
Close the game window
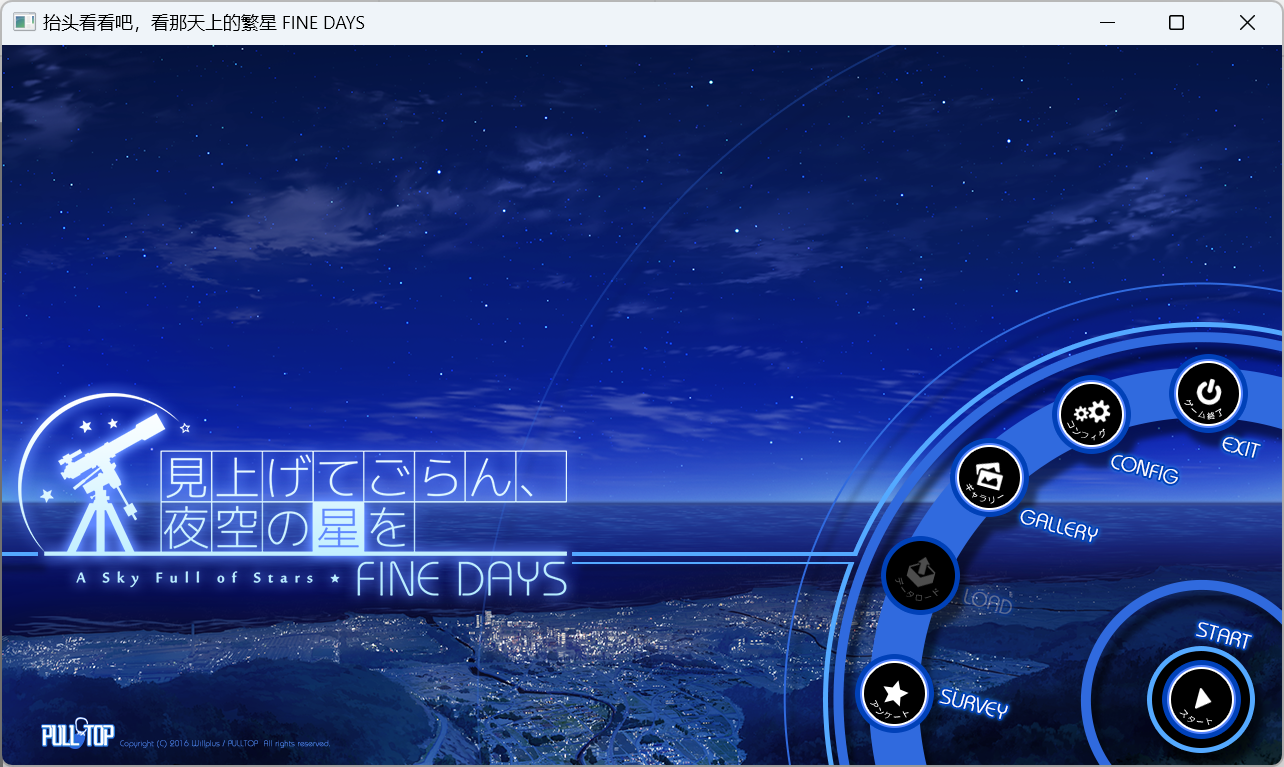(x=1247, y=22)
